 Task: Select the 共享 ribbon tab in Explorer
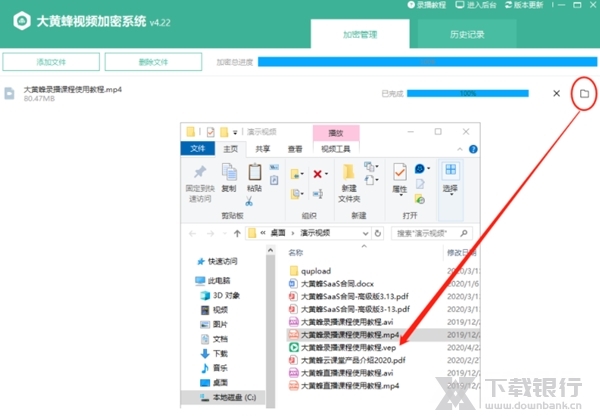click(262, 149)
